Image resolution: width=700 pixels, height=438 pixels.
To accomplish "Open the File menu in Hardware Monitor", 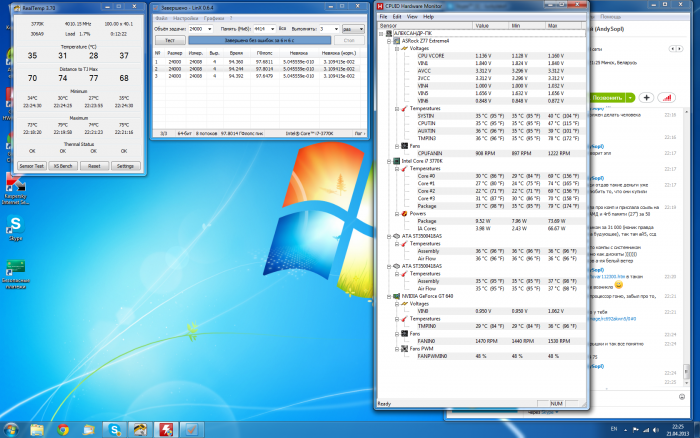I will [383, 17].
